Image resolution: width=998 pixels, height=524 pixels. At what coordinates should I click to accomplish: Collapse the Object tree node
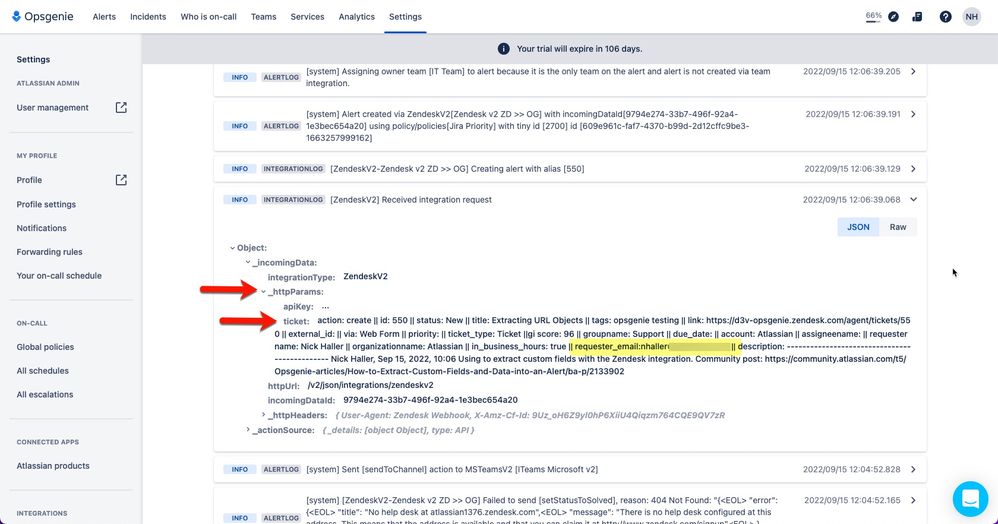click(x=232, y=248)
